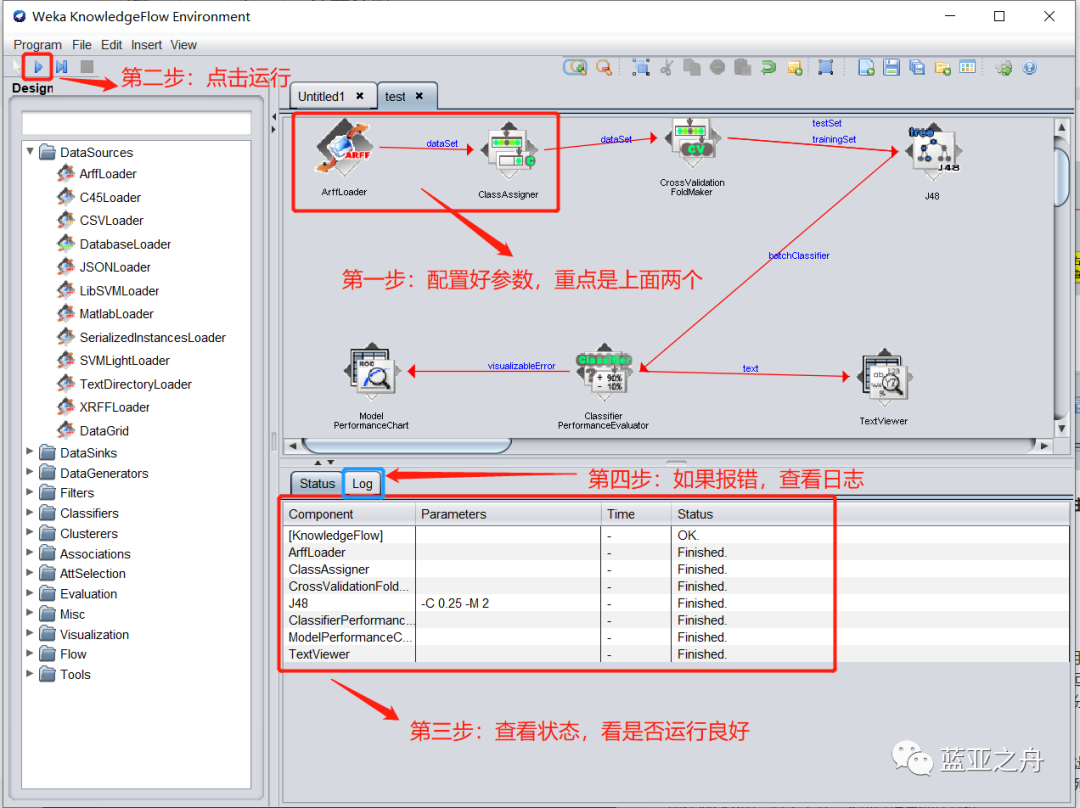Expand the Classifiers folder
1080x808 pixels.
(x=30, y=512)
